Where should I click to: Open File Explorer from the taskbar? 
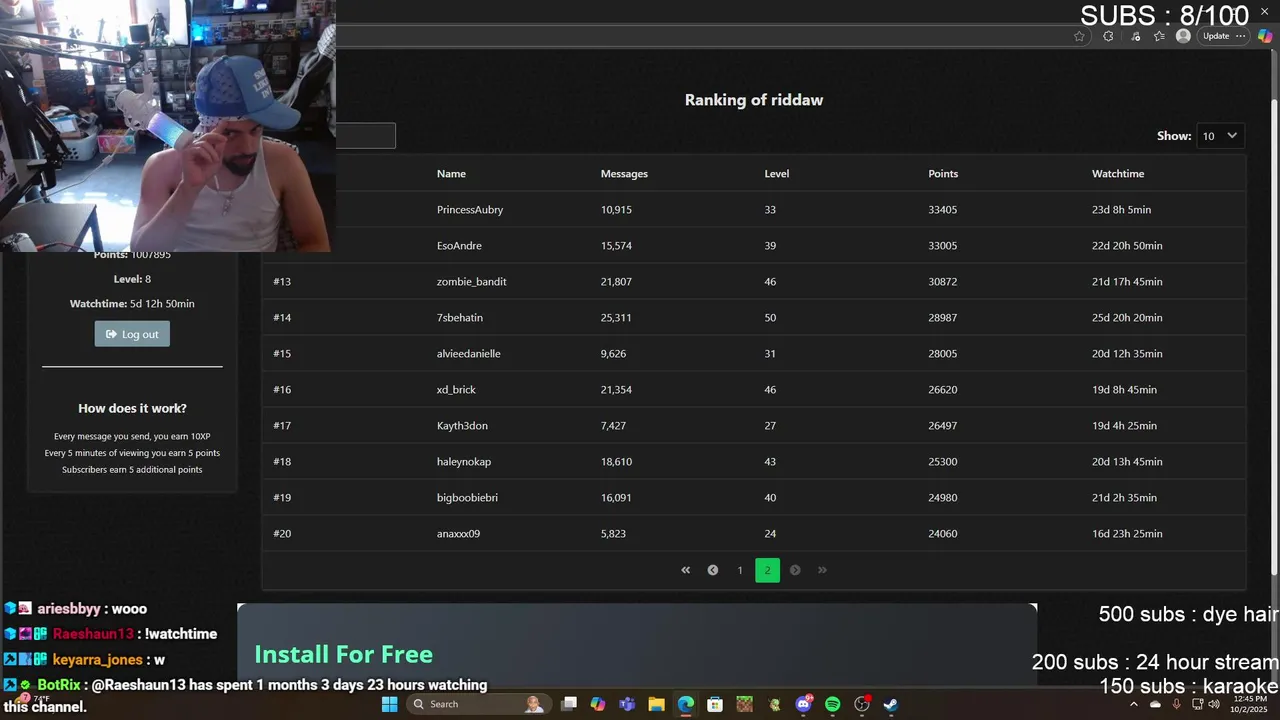[x=656, y=704]
